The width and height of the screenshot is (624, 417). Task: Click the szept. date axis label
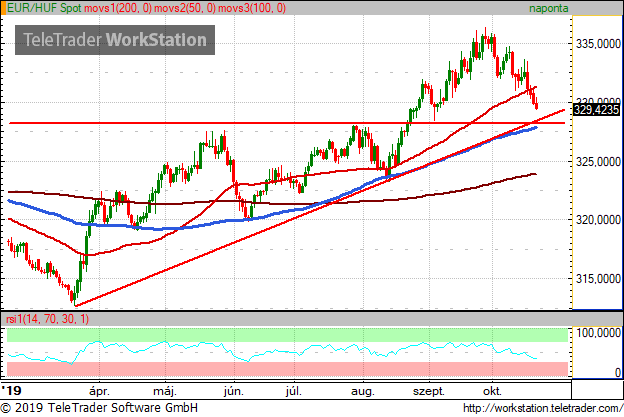429,392
